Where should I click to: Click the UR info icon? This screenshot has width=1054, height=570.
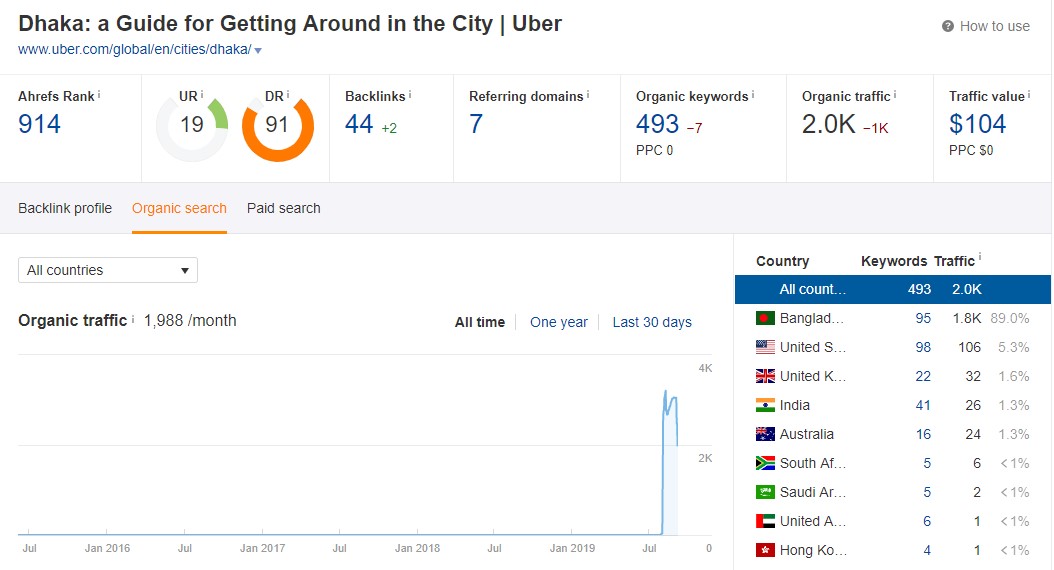(202, 95)
